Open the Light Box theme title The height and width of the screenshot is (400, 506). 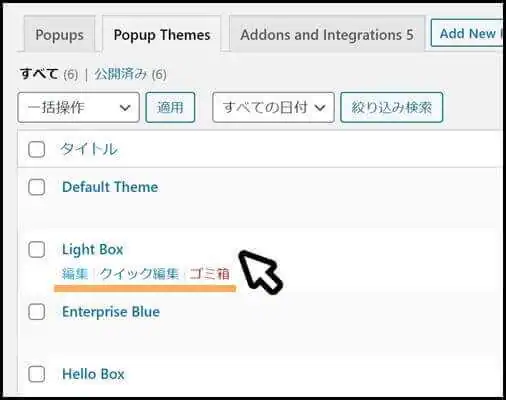point(93,249)
